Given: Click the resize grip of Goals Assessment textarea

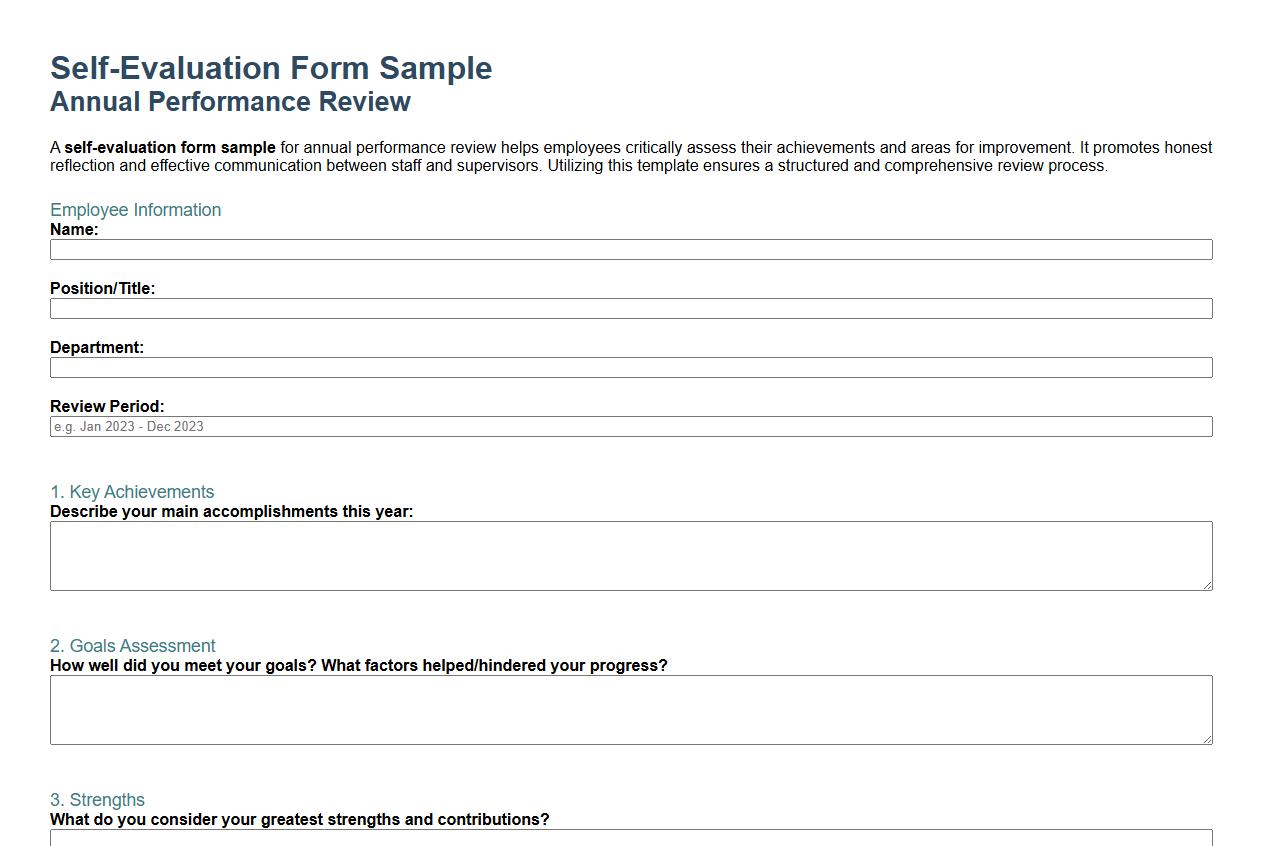Looking at the screenshot, I should [1207, 742].
